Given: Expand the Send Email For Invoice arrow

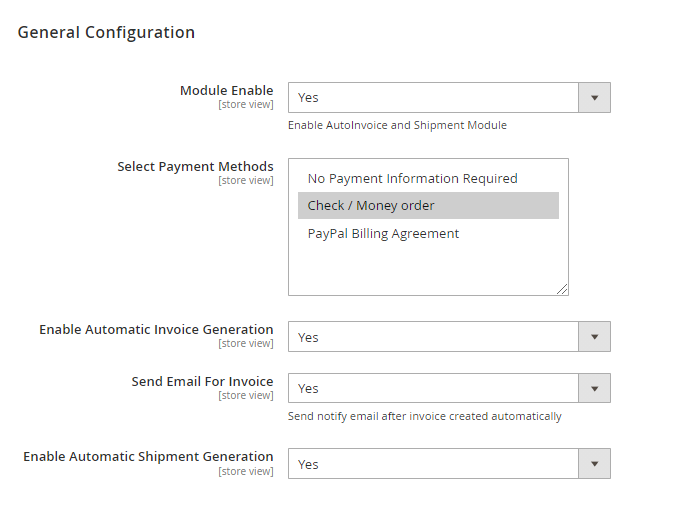Looking at the screenshot, I should tap(594, 388).
